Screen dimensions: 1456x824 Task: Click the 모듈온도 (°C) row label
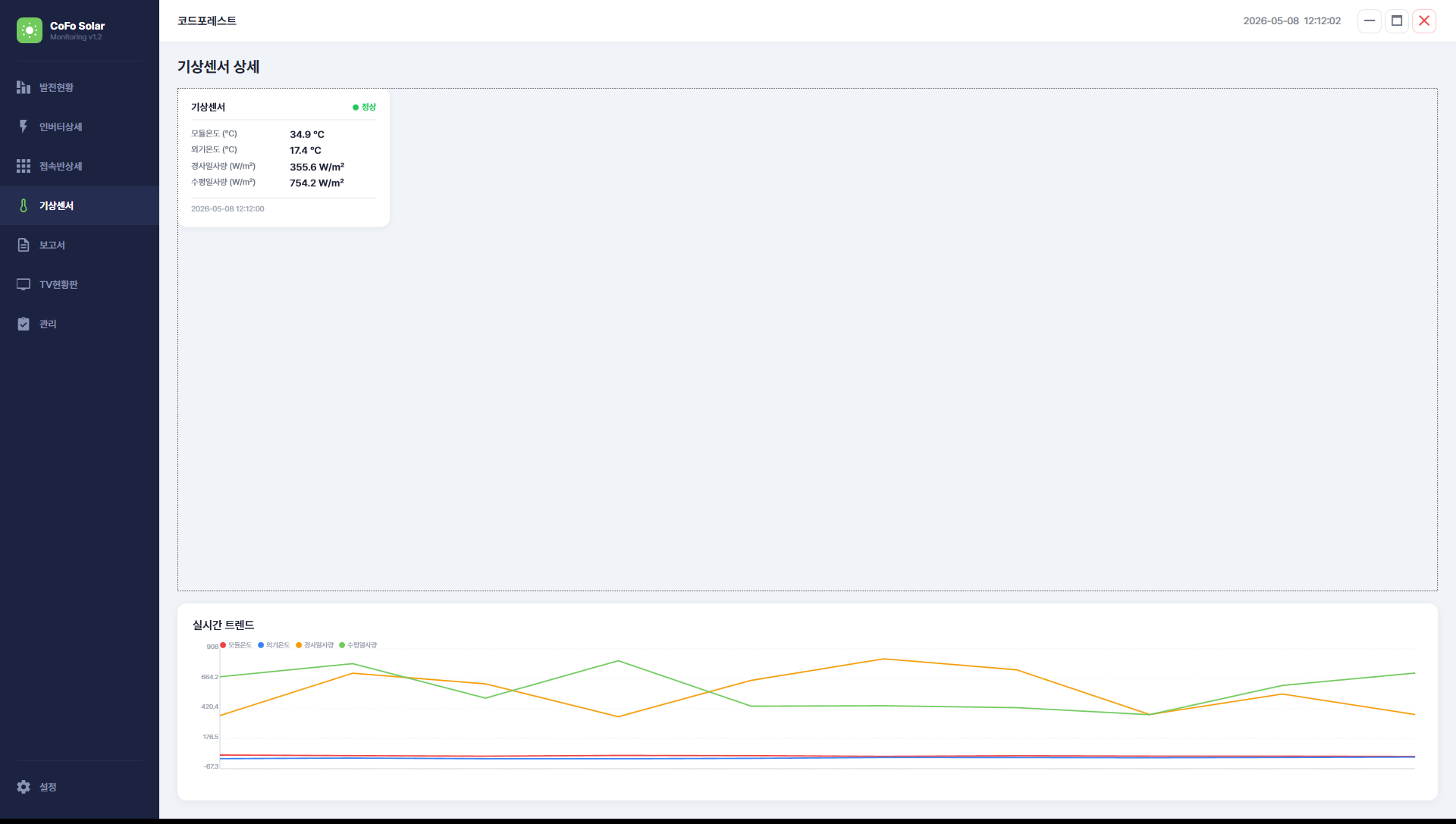[214, 133]
